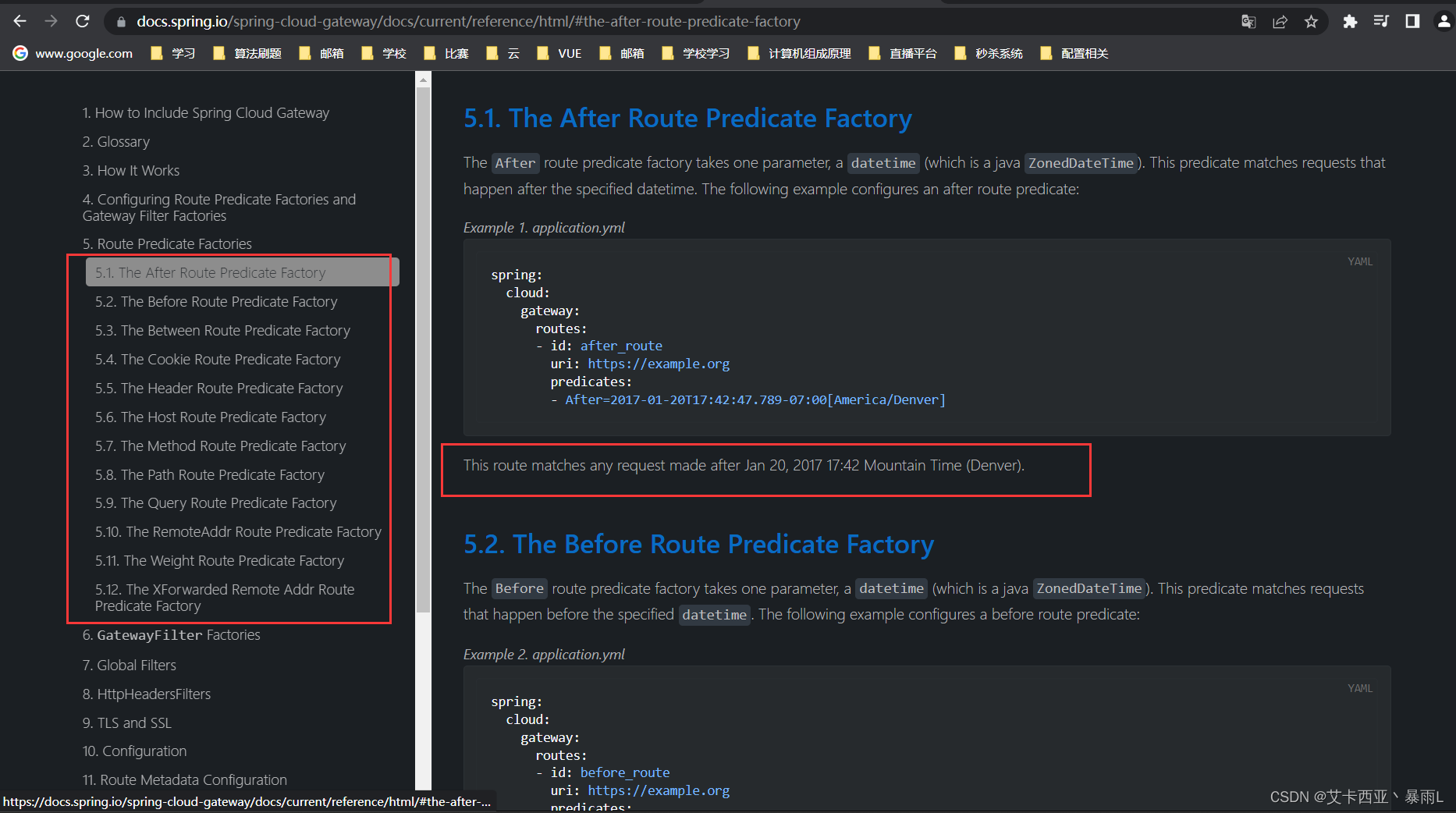1456x813 pixels.
Task: Open the 算法刷题 bookmark folder
Action: [x=247, y=53]
